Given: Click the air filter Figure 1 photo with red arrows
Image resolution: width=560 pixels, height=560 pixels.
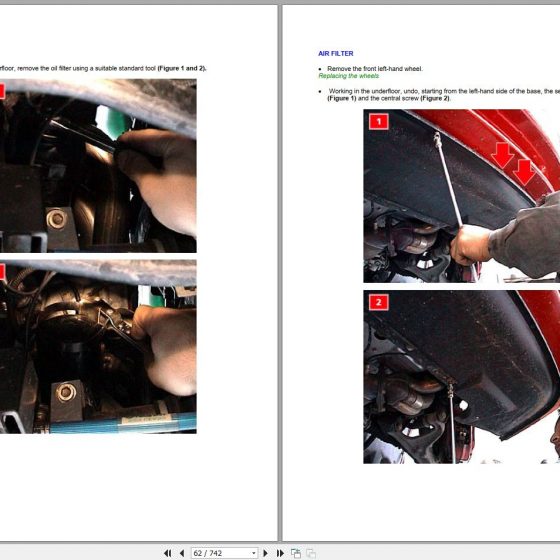Looking at the screenshot, I should (461, 196).
